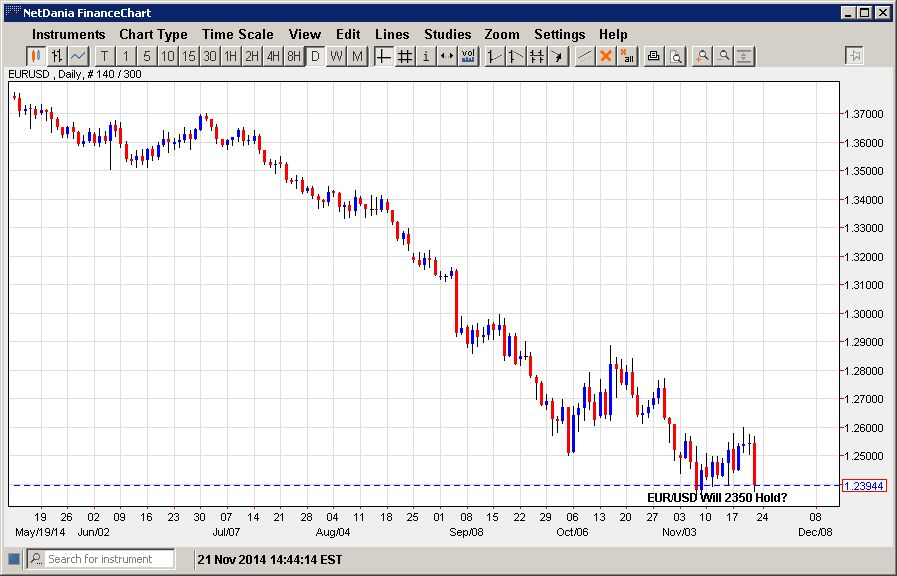Click the NetDania FinanceChart title bar text
This screenshot has width=897, height=576.
coord(87,13)
